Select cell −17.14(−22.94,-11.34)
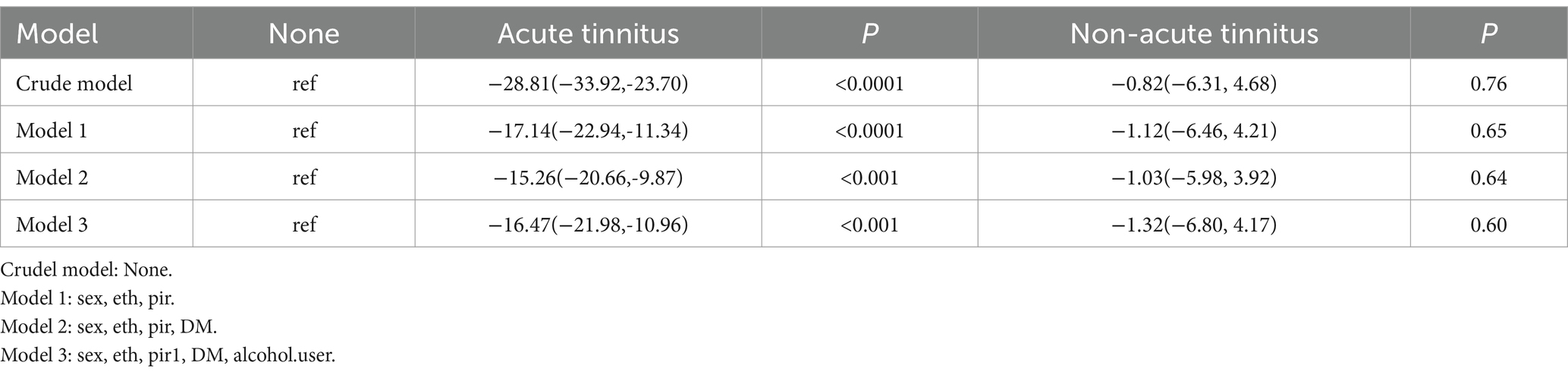The height and width of the screenshot is (375, 1568). [588, 131]
